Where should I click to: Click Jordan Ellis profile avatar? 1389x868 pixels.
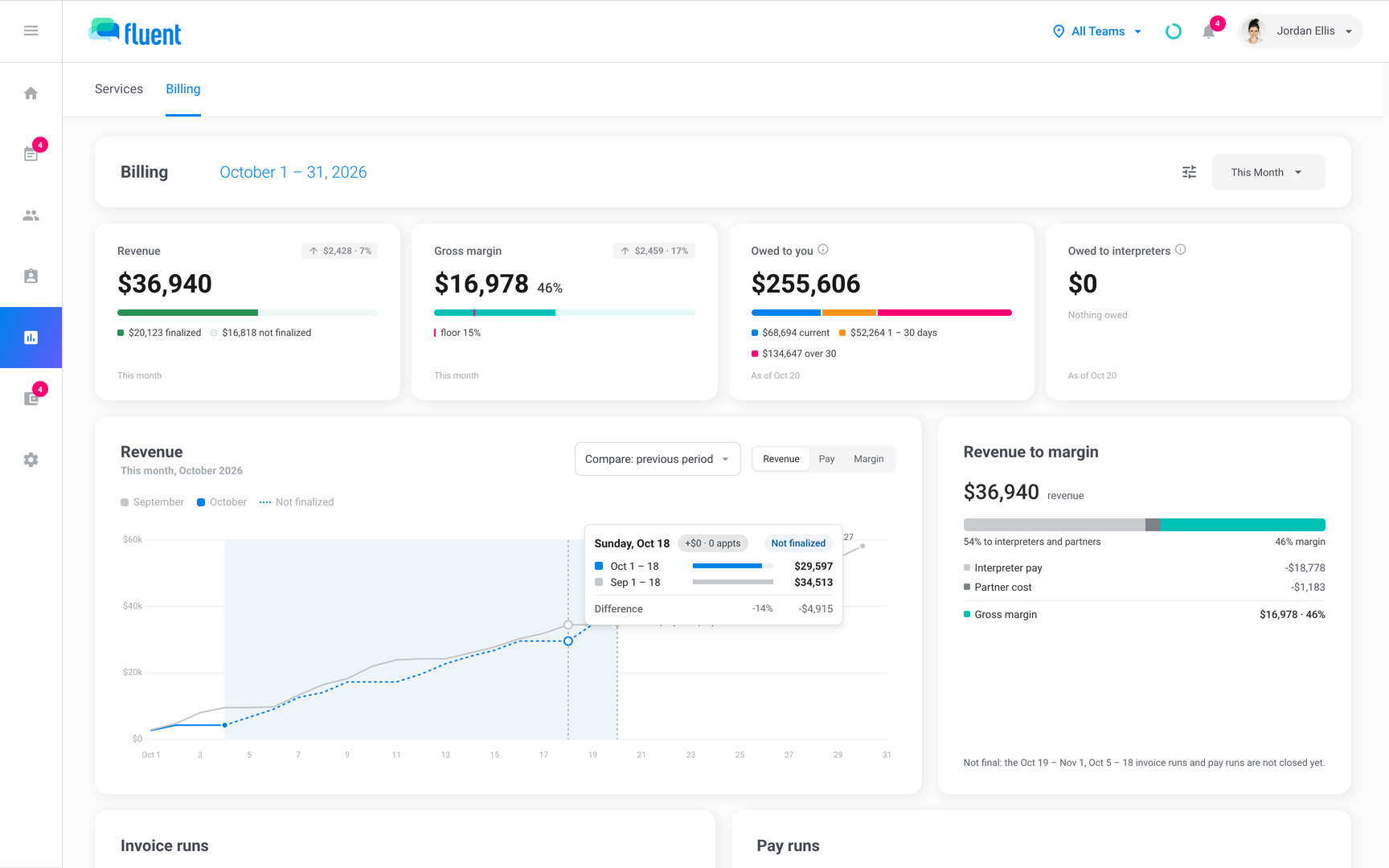pyautogui.click(x=1253, y=31)
